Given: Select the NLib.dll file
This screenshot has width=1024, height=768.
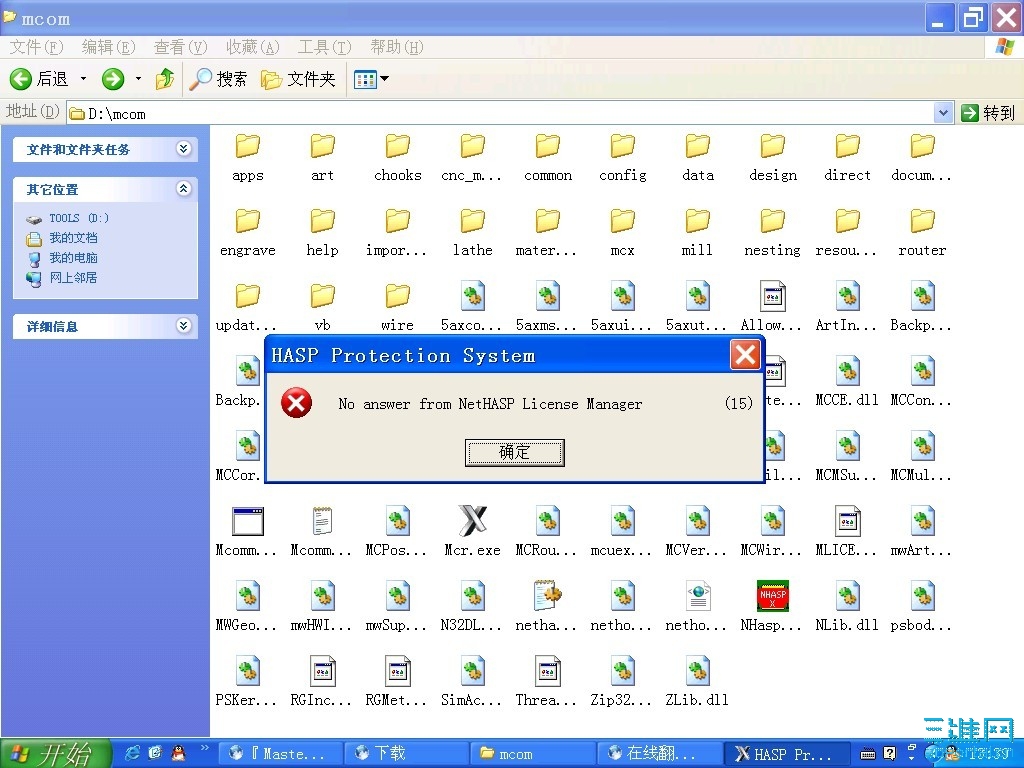Looking at the screenshot, I should 848,596.
